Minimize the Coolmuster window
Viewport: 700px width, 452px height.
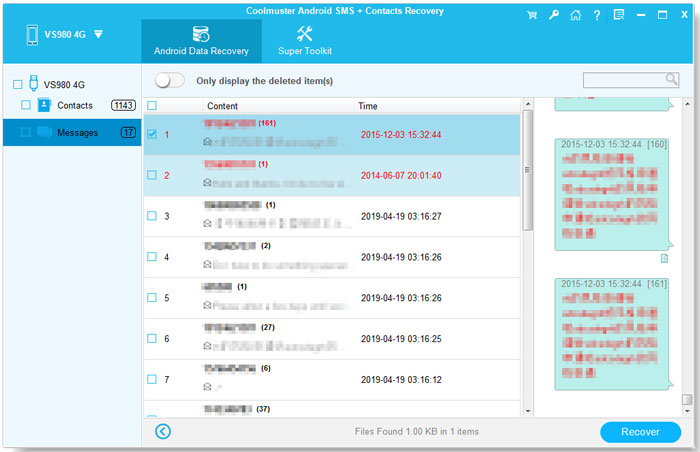pyautogui.click(x=641, y=15)
